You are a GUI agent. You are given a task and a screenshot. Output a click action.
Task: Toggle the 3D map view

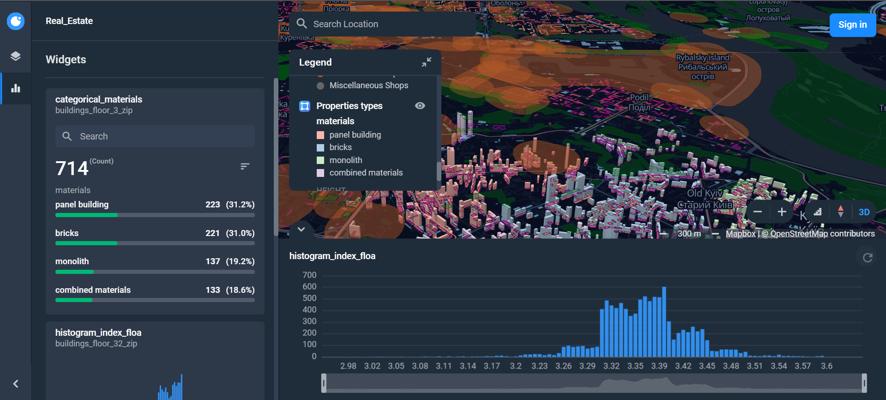[x=864, y=212]
